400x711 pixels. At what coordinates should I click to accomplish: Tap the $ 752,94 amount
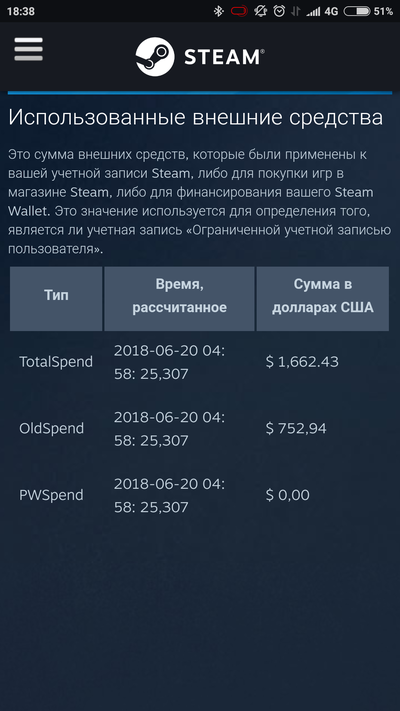tap(296, 428)
